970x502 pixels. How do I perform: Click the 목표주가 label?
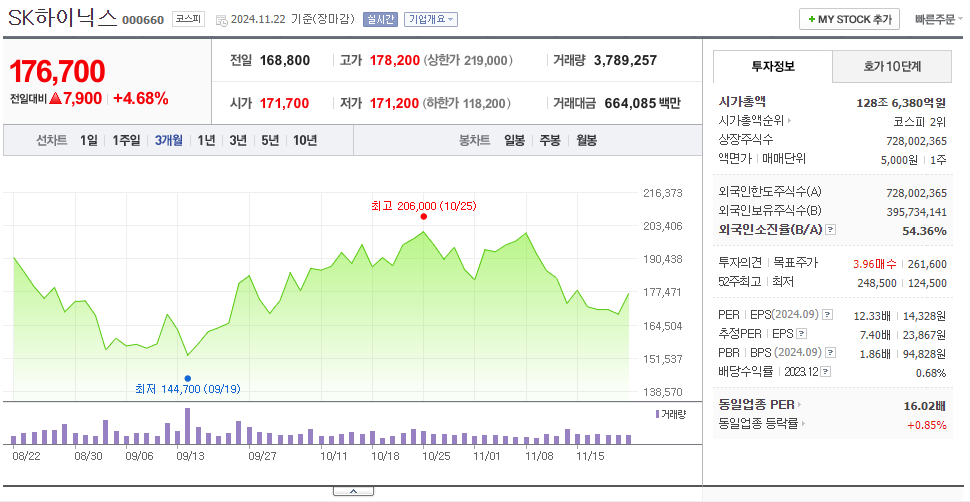tap(796, 263)
